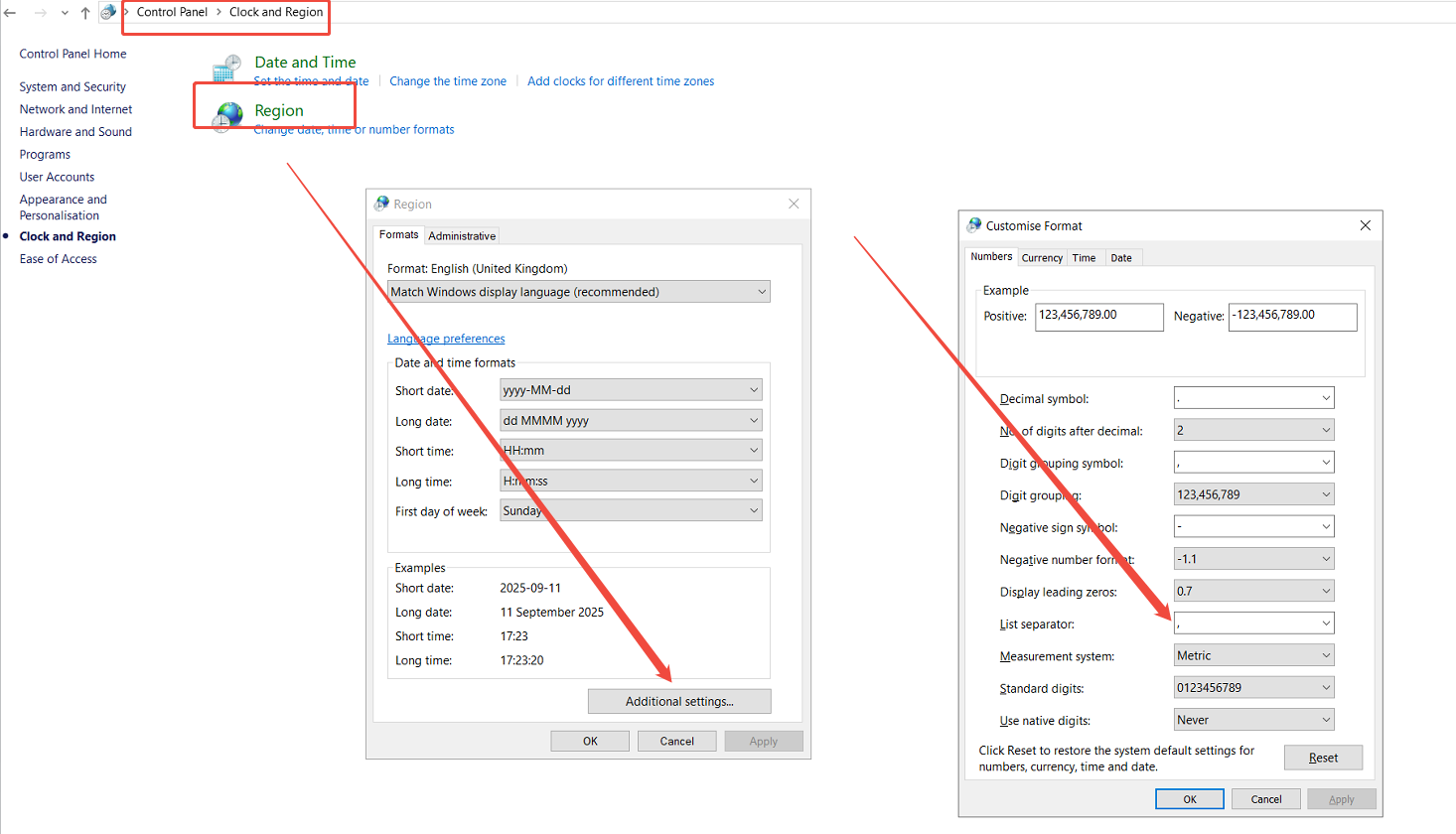Open the Language preferences link
Image resolution: width=1456 pixels, height=834 pixels.
tap(446, 339)
